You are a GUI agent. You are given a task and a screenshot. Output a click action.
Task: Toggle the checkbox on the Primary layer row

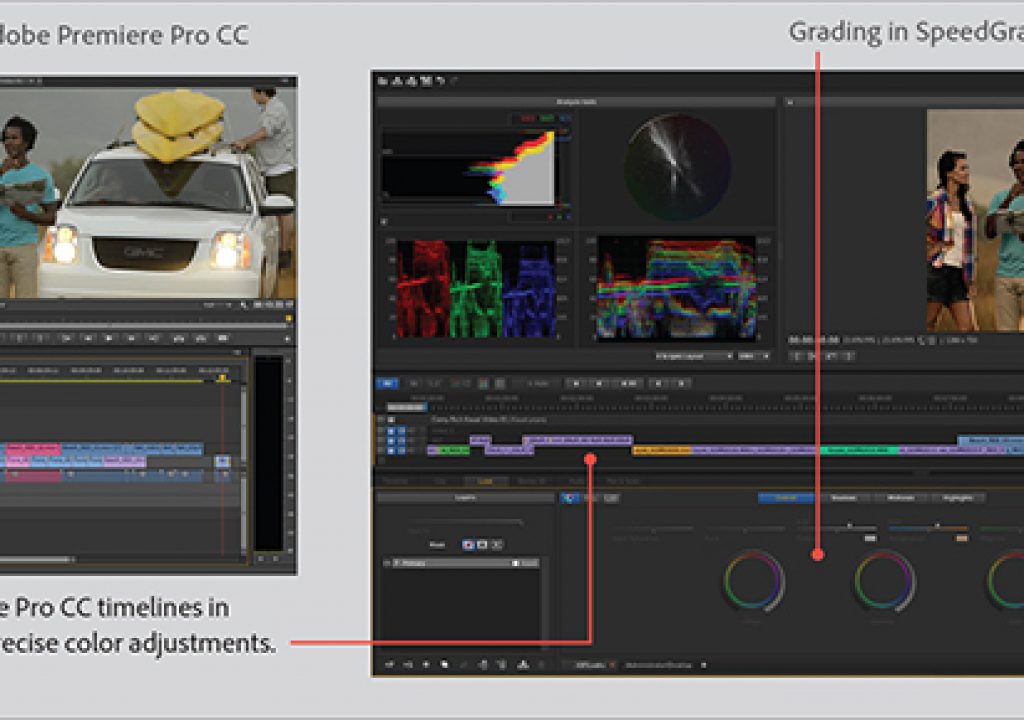pos(516,563)
